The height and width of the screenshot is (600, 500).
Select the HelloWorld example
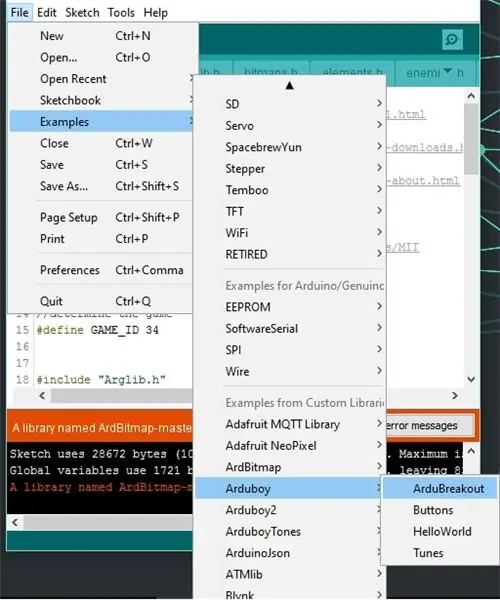tap(440, 532)
